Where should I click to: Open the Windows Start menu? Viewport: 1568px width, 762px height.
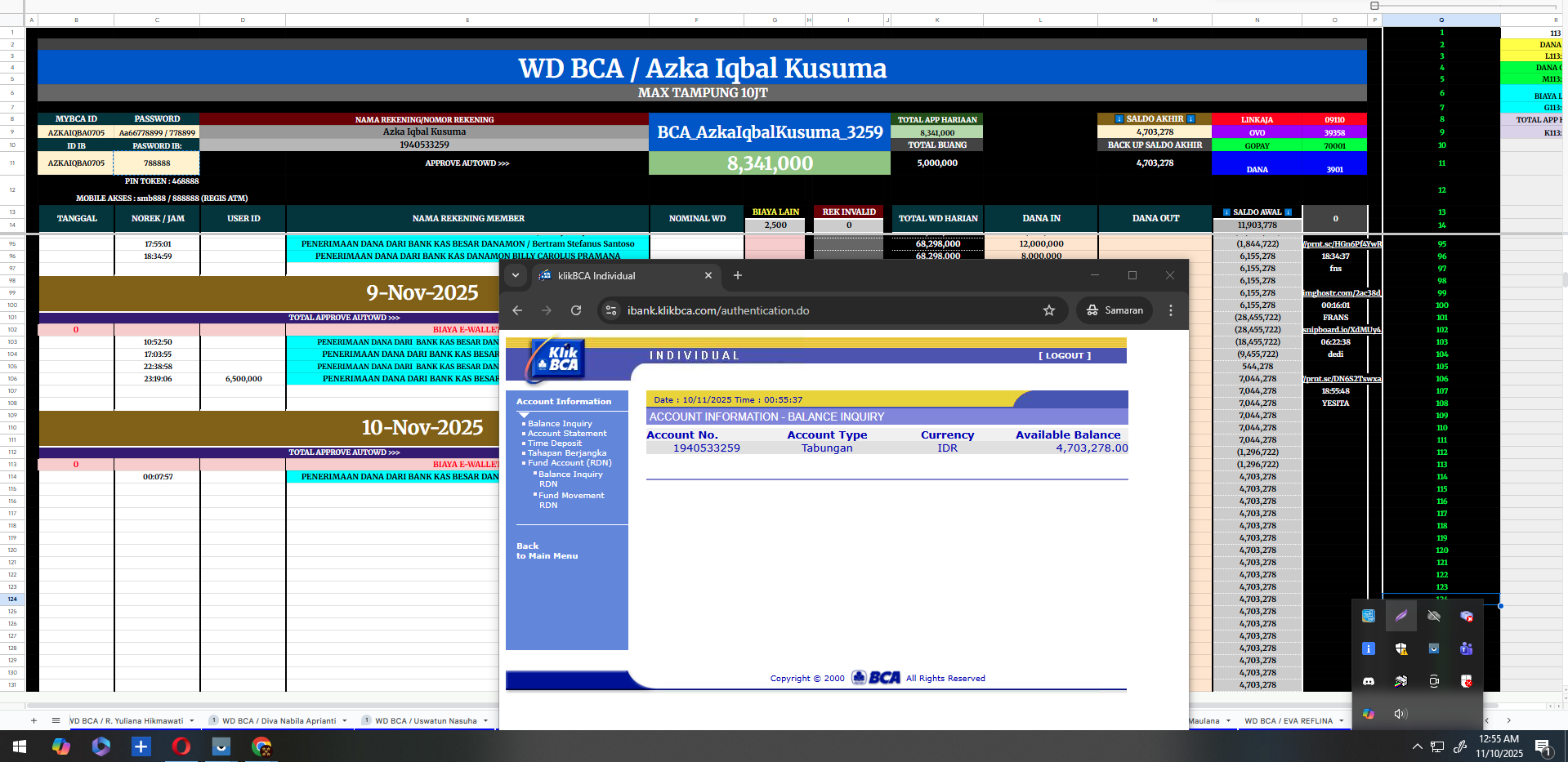point(20,746)
